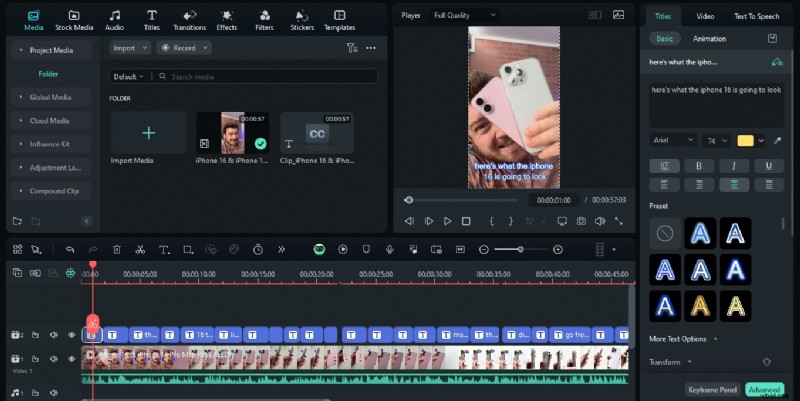
Task: Open the Arial font dropdown
Action: click(x=672, y=140)
